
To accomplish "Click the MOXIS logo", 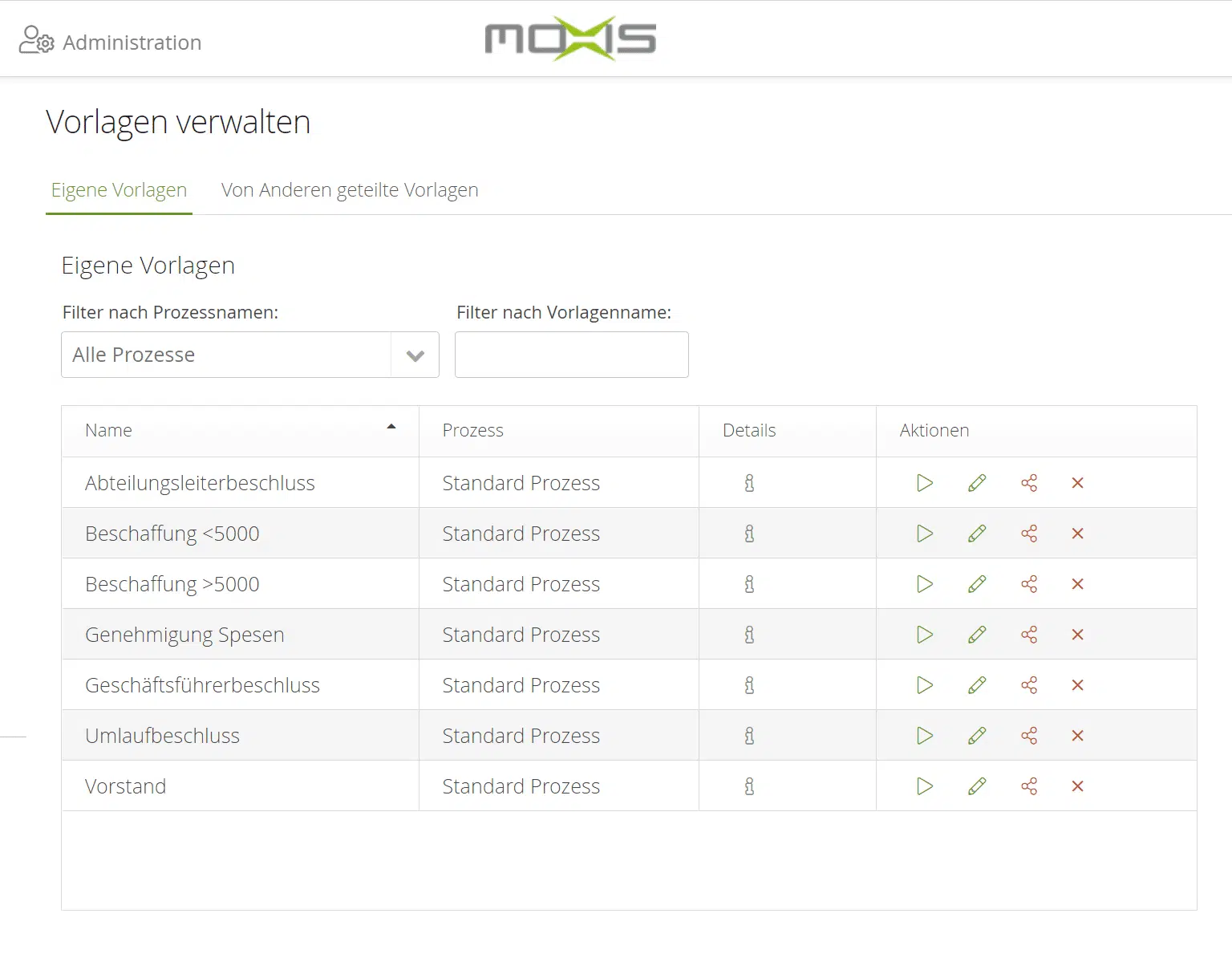I will (570, 39).
